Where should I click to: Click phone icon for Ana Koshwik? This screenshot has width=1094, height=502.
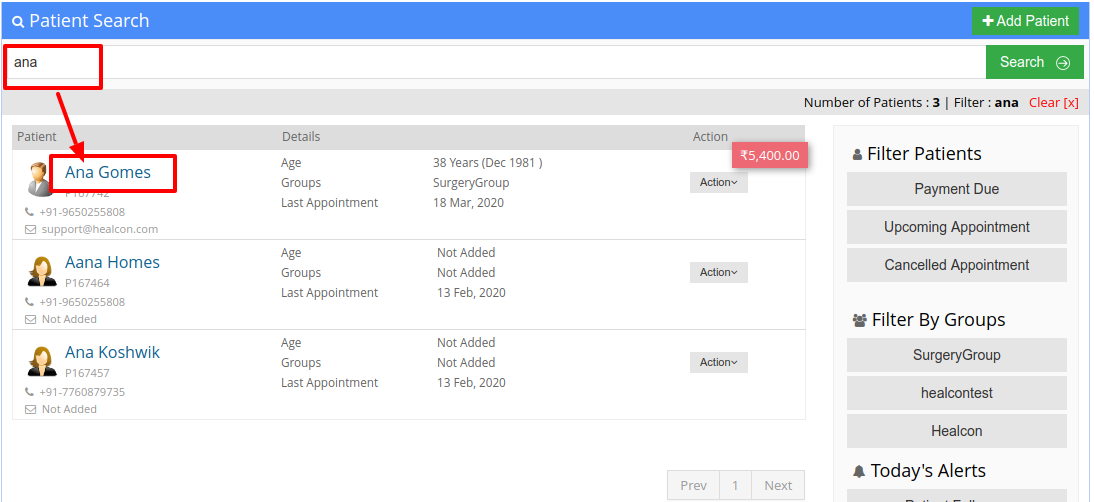(x=29, y=392)
